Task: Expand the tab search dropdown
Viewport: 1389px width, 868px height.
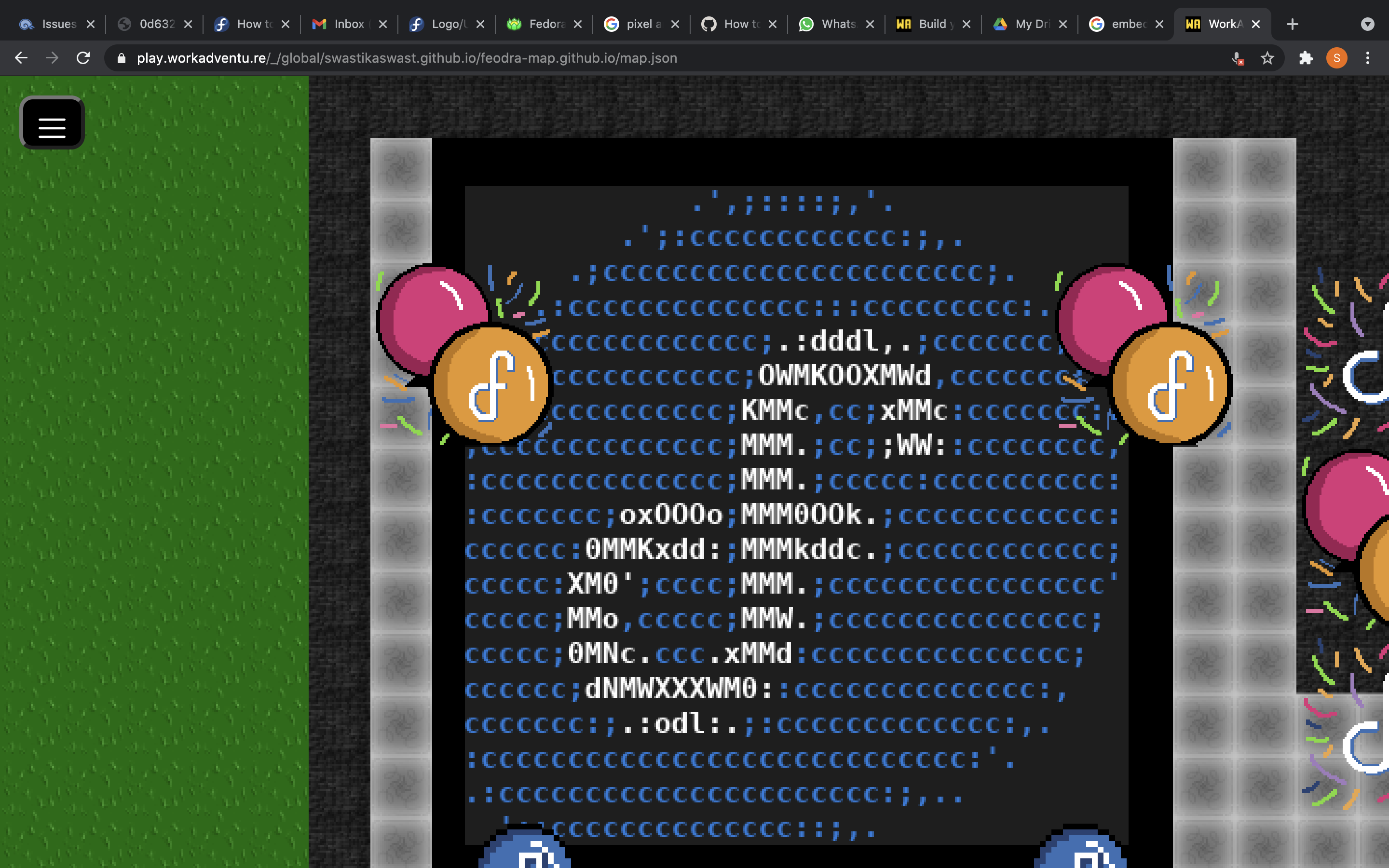Action: [1368, 24]
